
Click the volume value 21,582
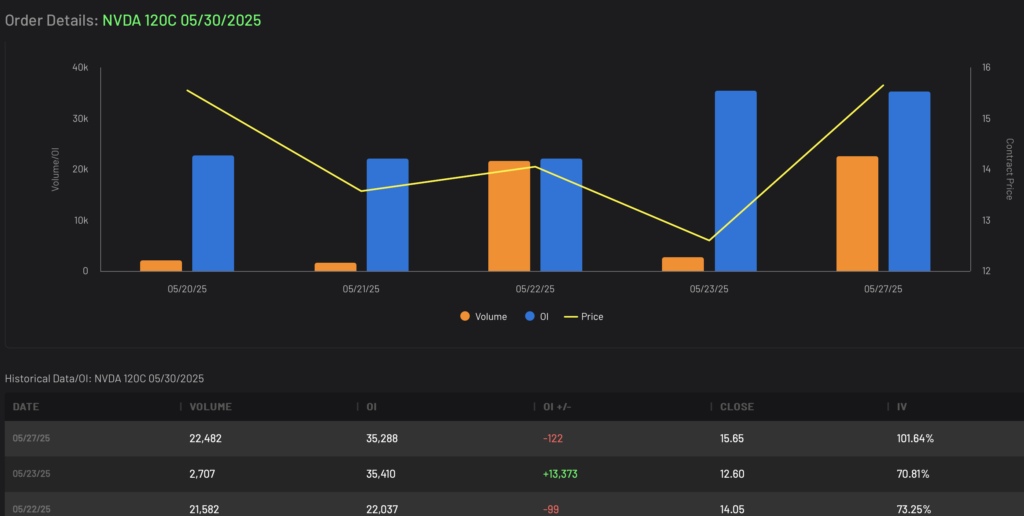click(x=205, y=509)
